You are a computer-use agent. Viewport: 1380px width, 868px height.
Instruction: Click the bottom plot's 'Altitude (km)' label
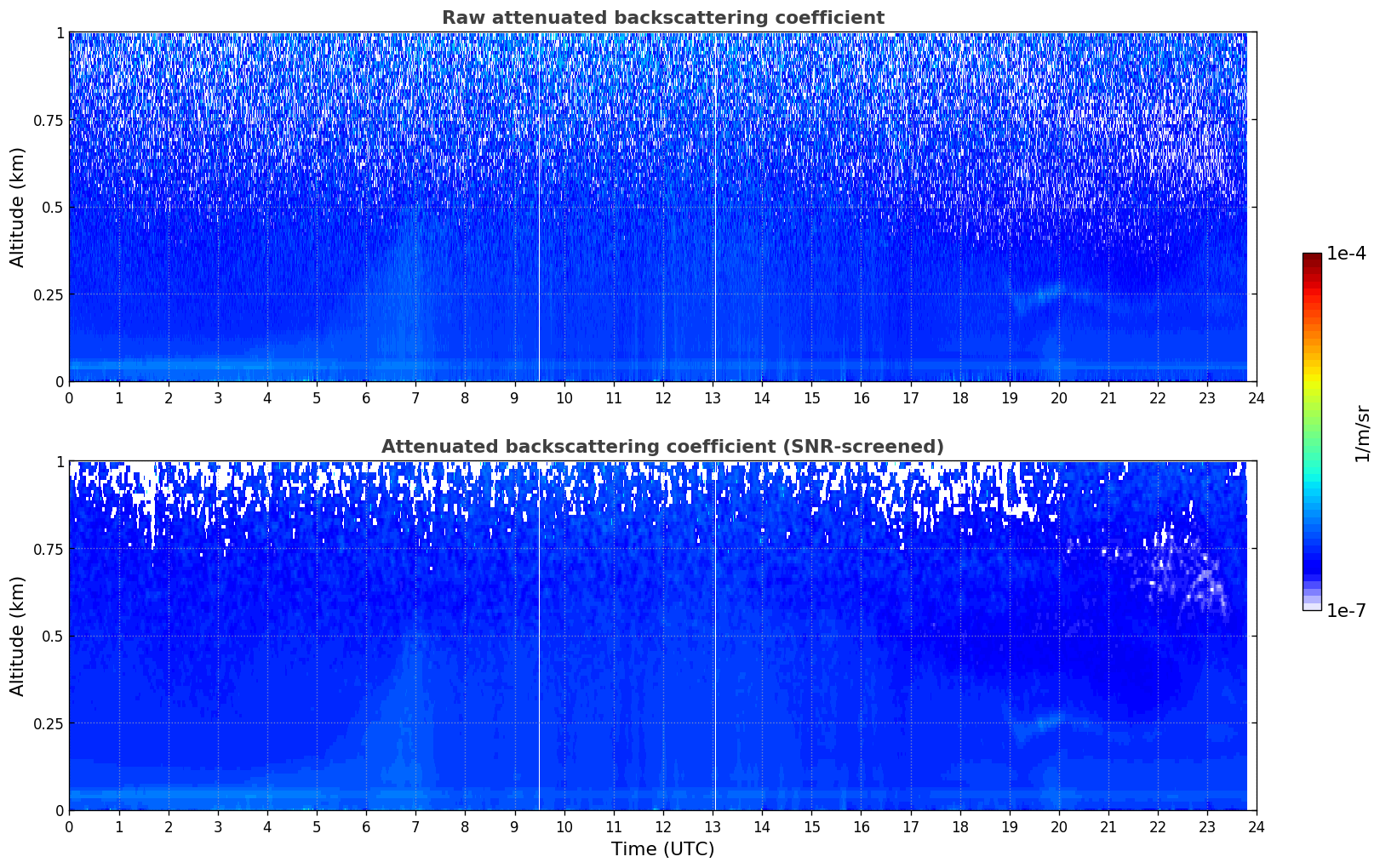coord(18,636)
